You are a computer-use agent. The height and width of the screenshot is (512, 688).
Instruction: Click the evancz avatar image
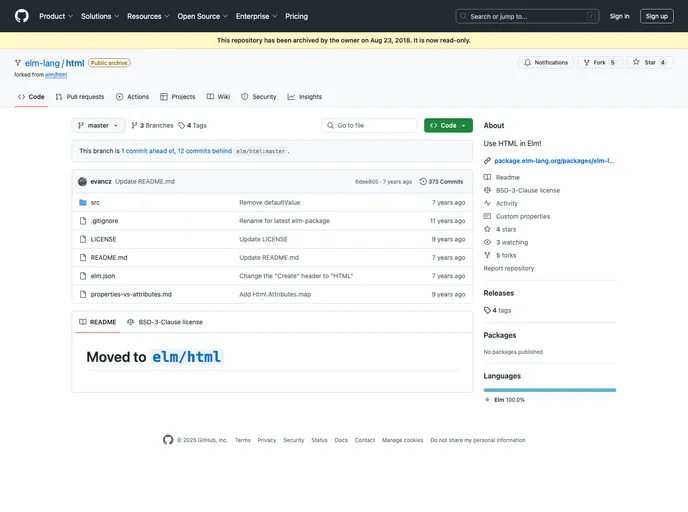pyautogui.click(x=82, y=182)
